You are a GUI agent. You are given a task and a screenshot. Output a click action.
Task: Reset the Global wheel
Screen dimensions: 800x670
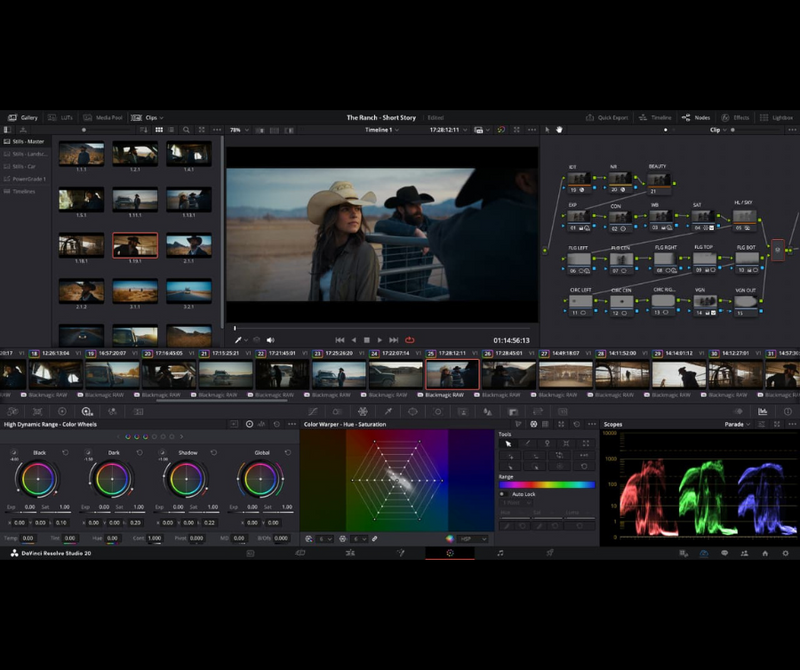288,453
